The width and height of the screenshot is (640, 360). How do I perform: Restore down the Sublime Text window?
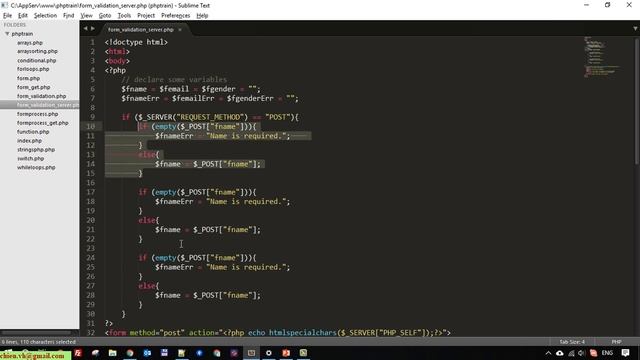coord(607,5)
